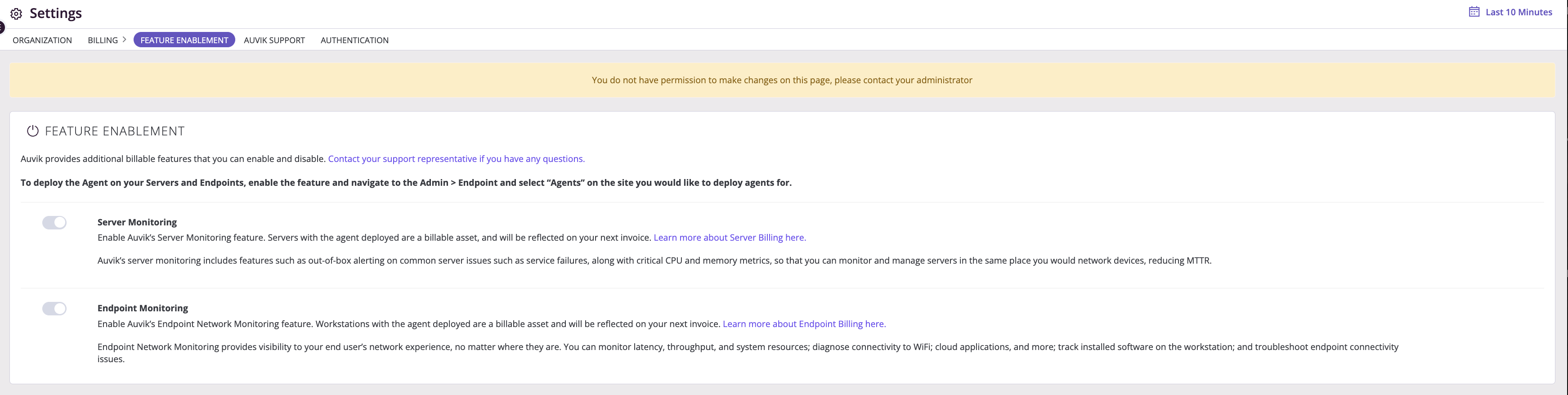
Task: Click the Endpoint Monitoring heading text
Action: [x=143, y=308]
